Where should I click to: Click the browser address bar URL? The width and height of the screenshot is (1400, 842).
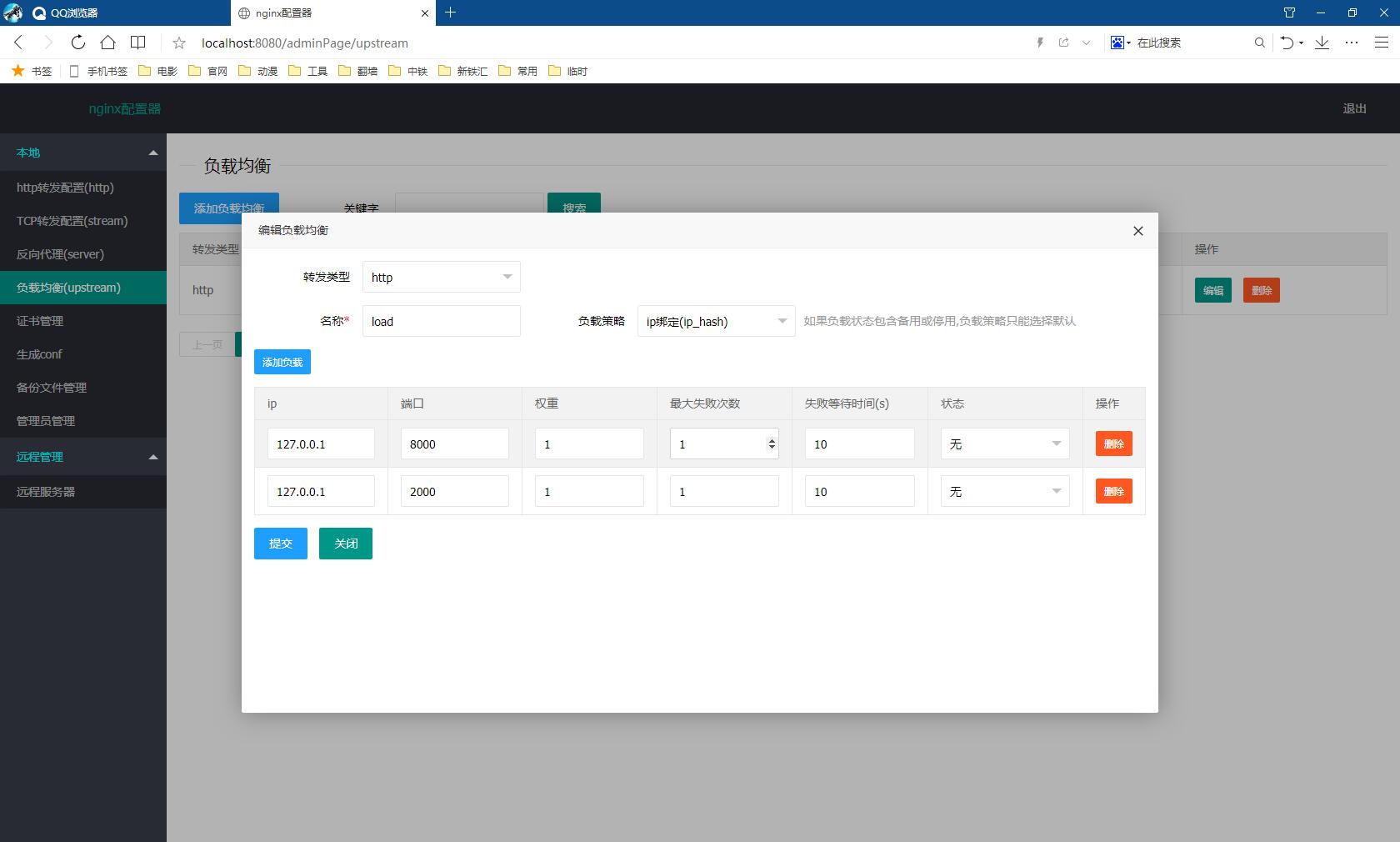coord(305,43)
